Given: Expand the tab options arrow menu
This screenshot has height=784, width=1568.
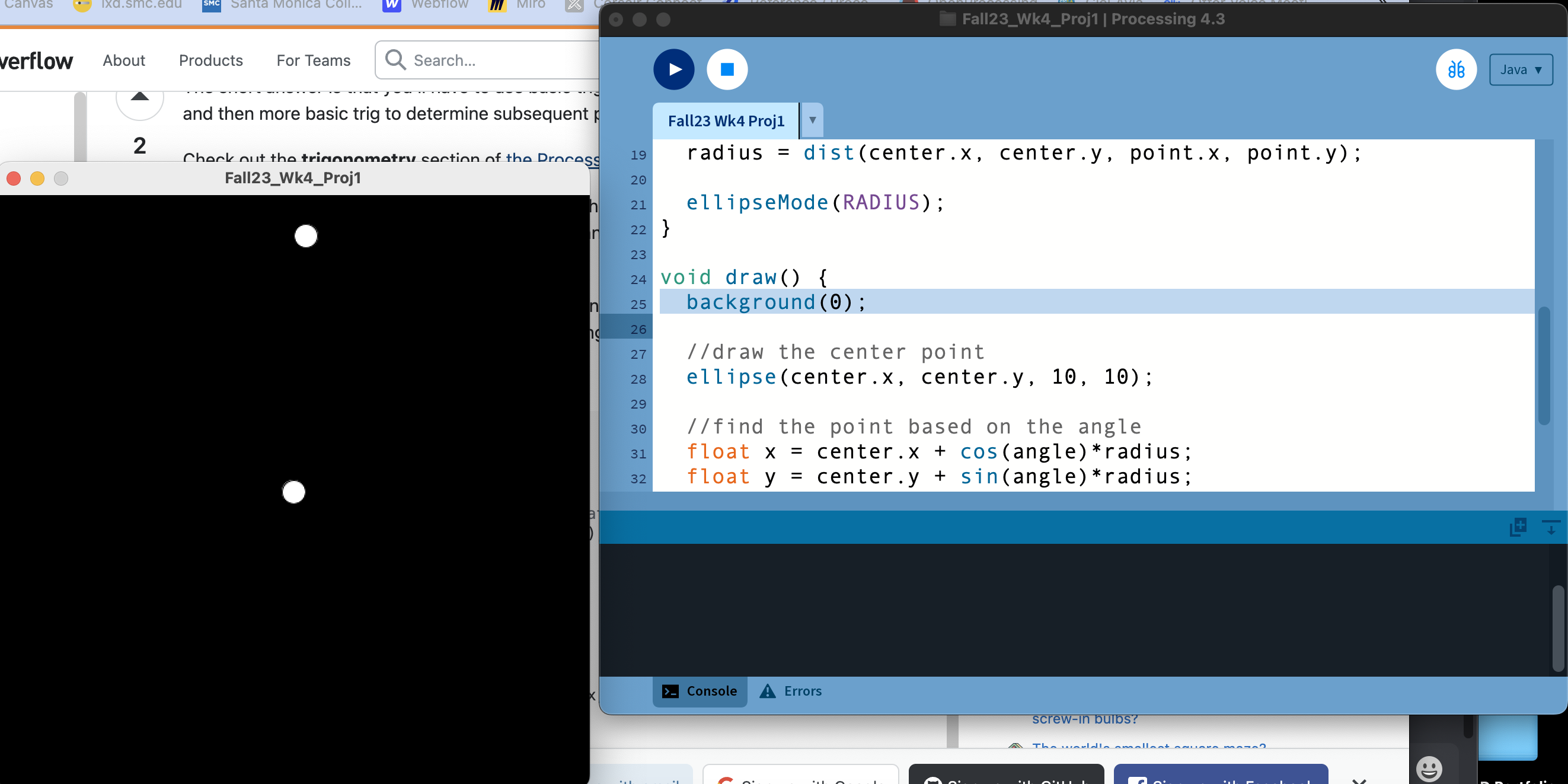Looking at the screenshot, I should 812,120.
